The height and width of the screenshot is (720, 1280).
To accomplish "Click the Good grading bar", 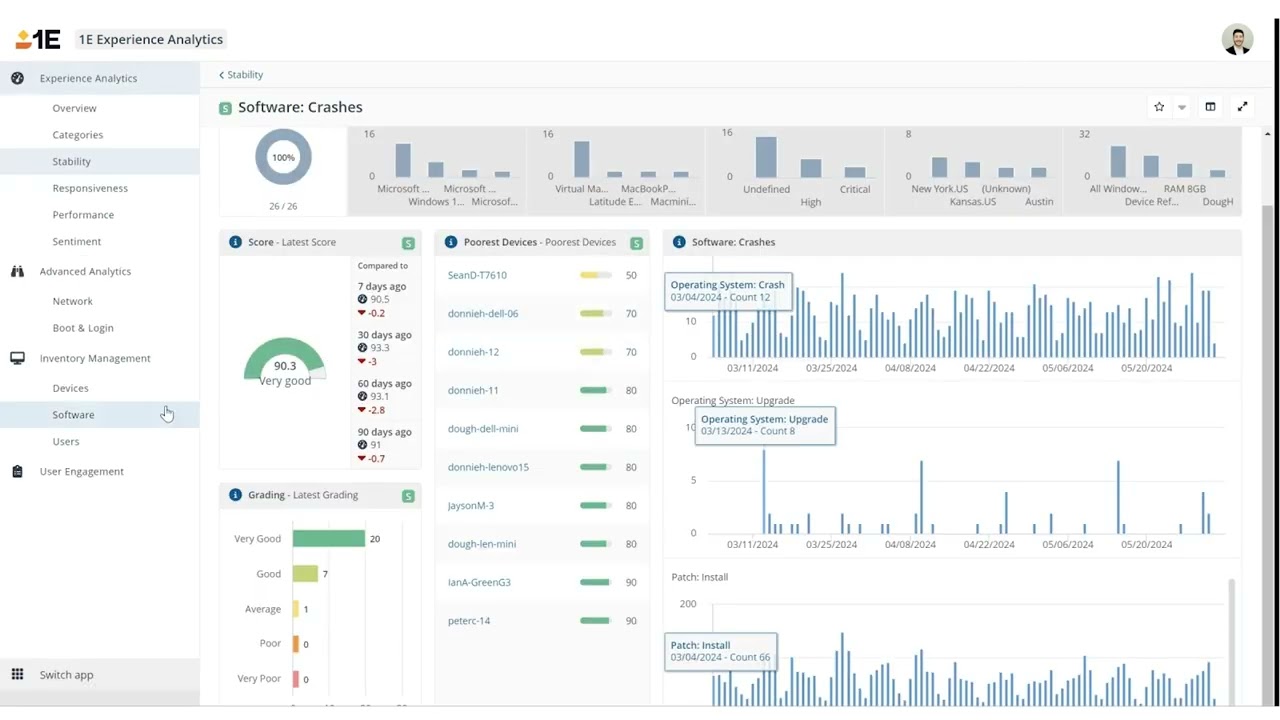I will click(x=305, y=574).
